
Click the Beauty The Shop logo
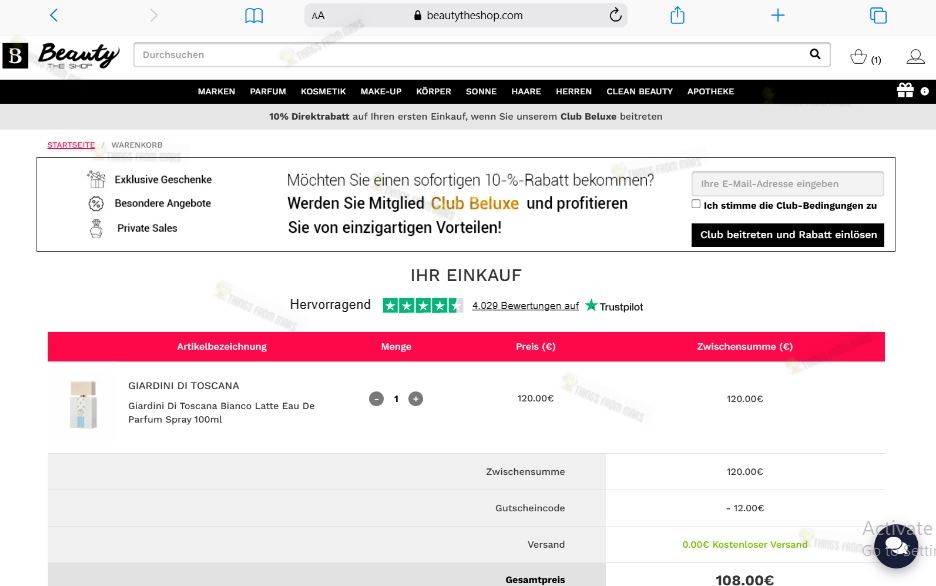(x=61, y=55)
